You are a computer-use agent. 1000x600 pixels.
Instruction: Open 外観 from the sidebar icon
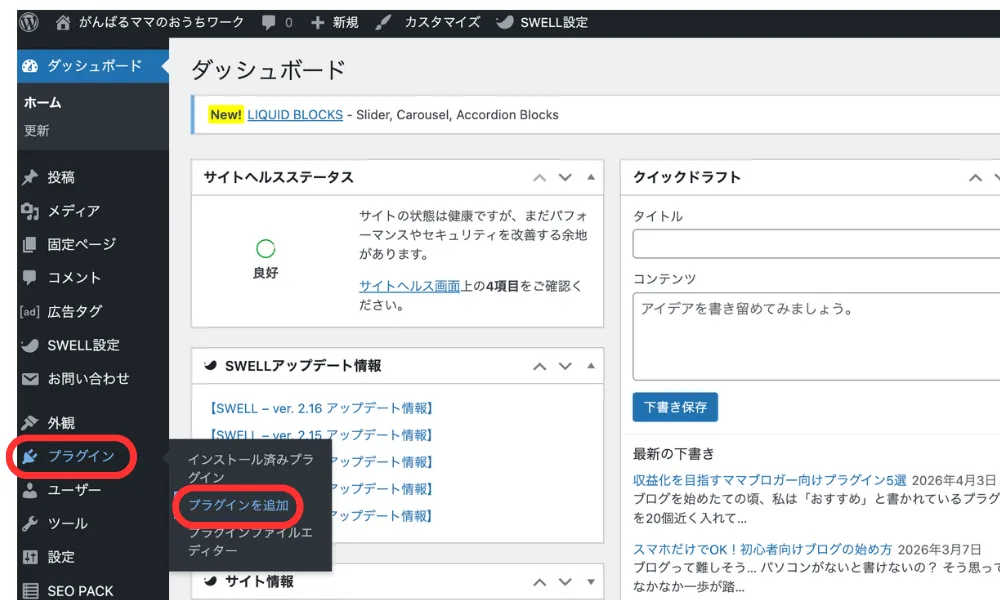click(x=30, y=421)
